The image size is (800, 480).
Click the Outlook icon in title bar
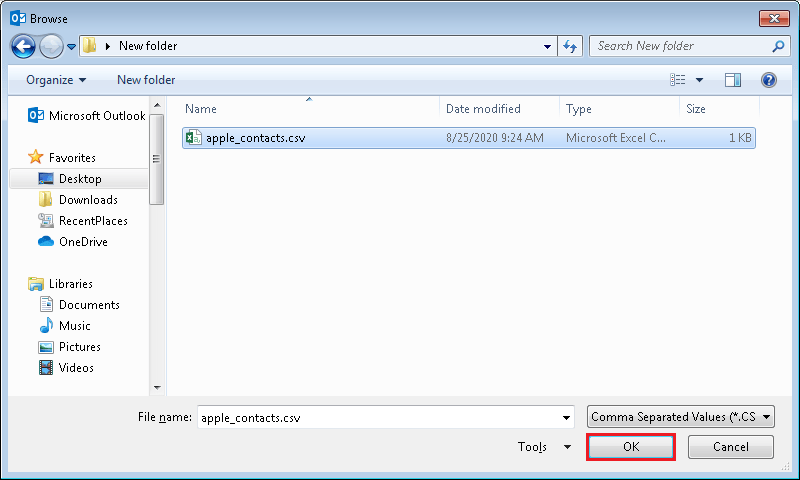point(18,18)
